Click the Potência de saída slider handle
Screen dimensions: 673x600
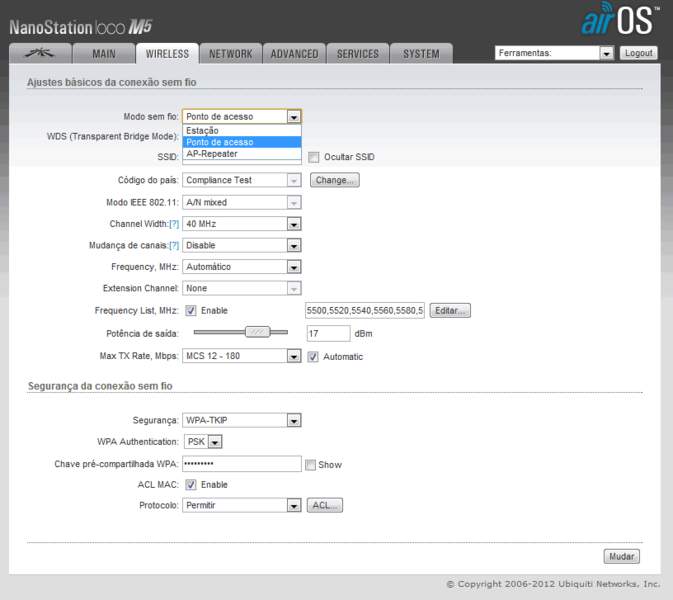click(x=258, y=332)
